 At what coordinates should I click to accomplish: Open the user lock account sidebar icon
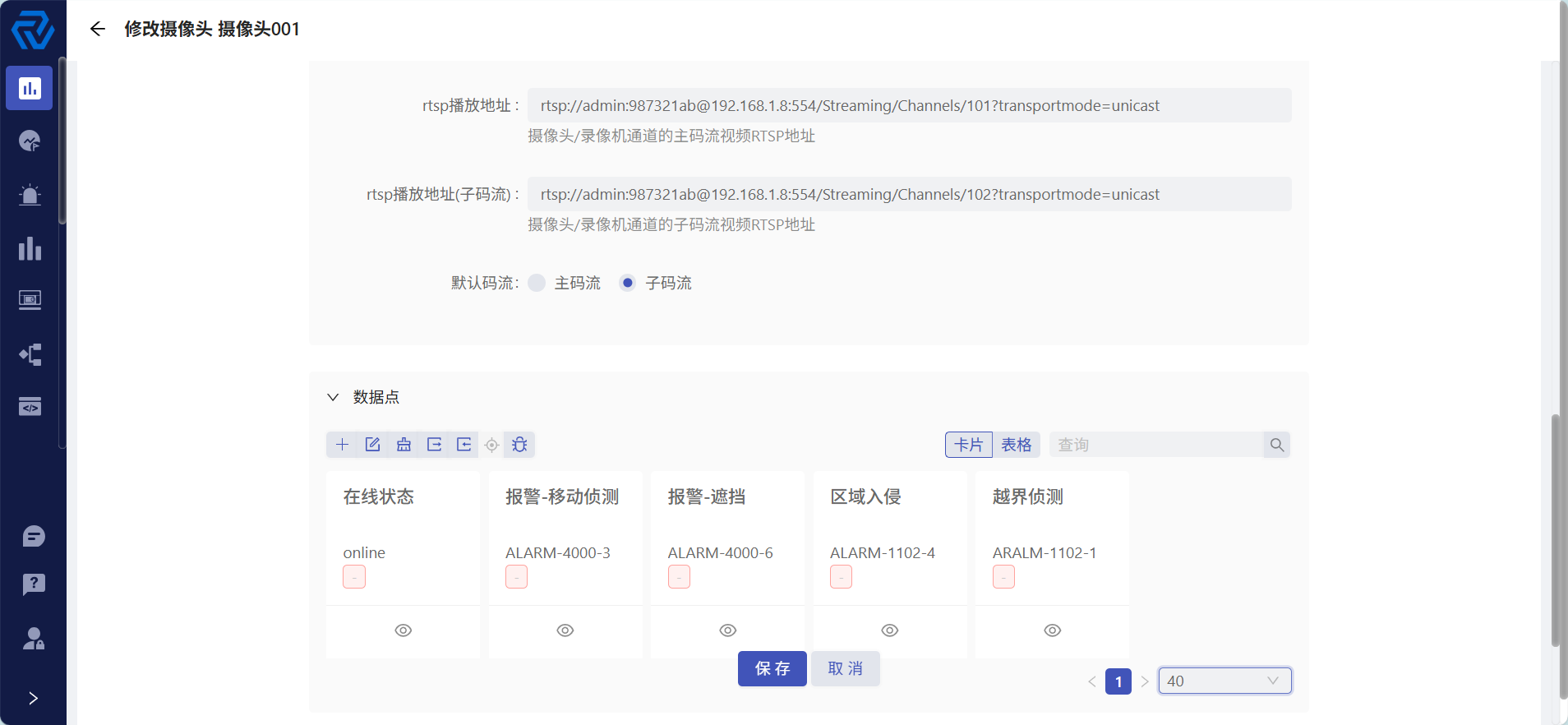tap(34, 639)
